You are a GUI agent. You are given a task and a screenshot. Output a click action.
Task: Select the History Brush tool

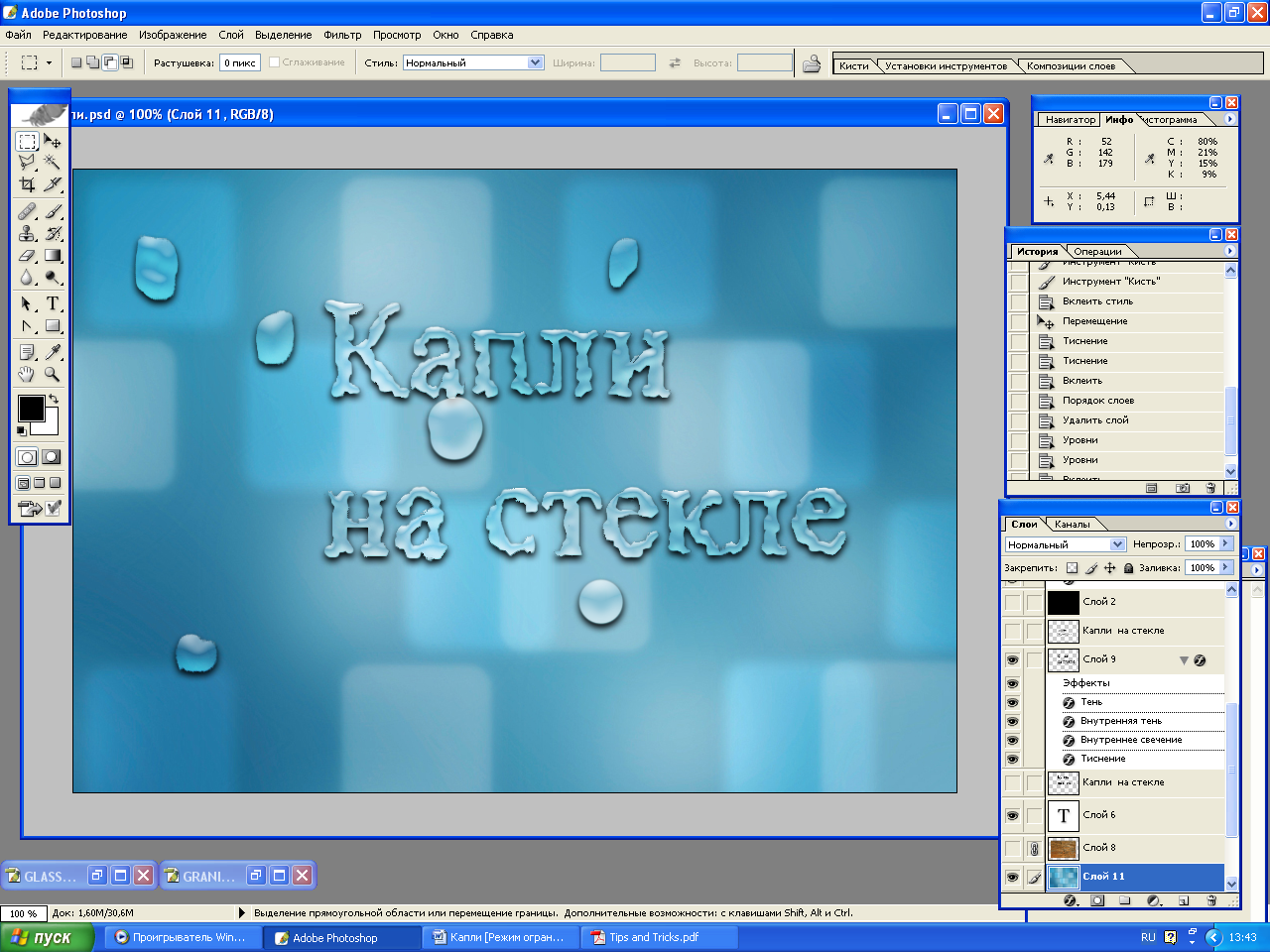[x=53, y=233]
